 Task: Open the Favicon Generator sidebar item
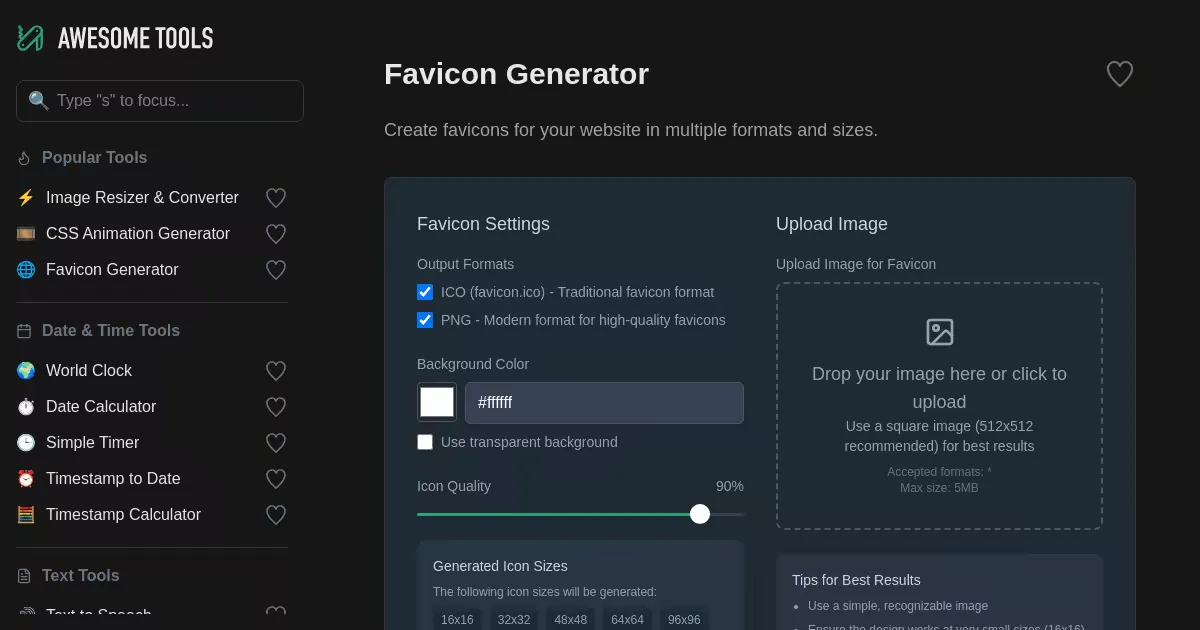pos(112,270)
